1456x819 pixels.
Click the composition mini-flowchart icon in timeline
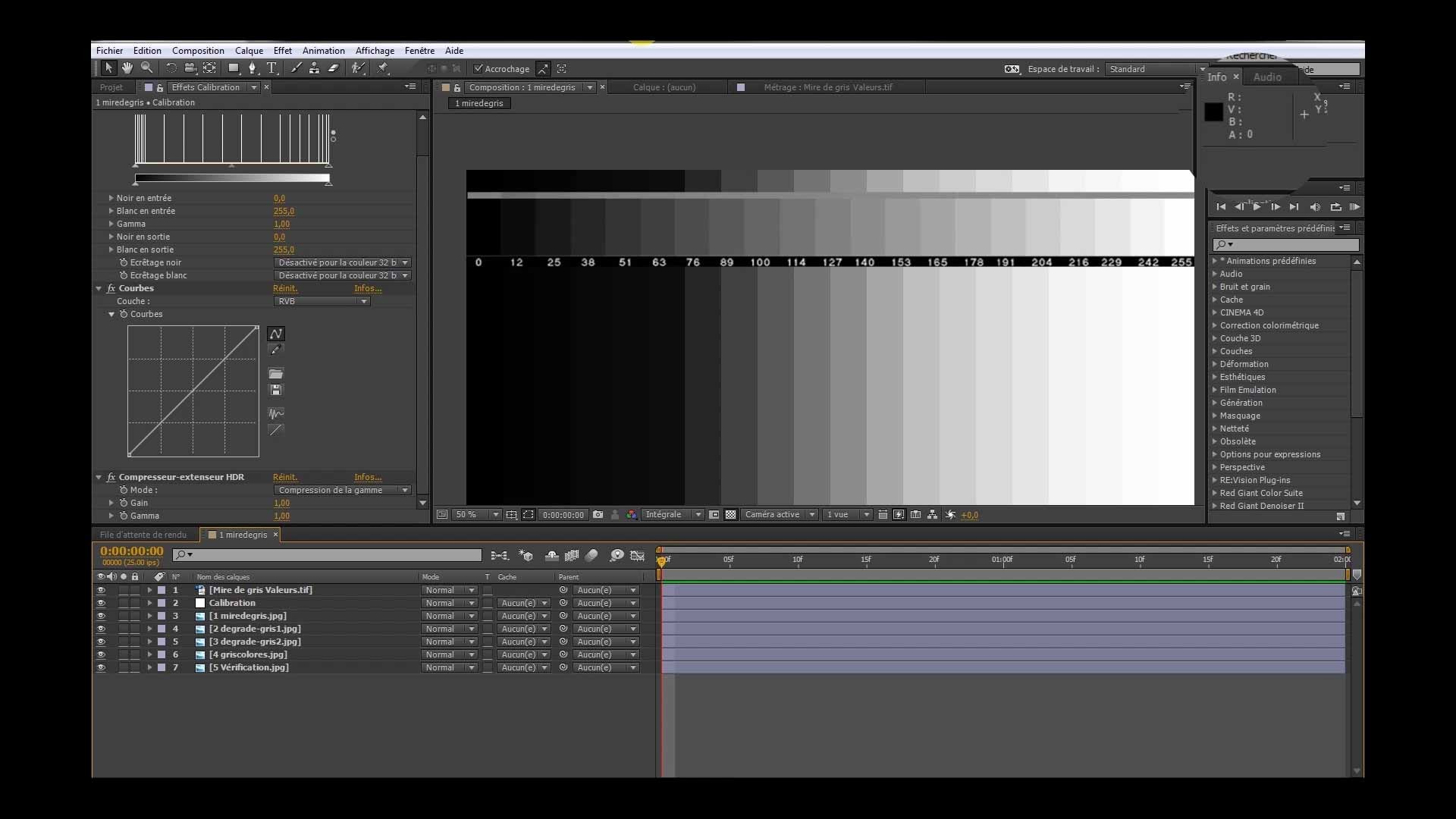coord(499,556)
